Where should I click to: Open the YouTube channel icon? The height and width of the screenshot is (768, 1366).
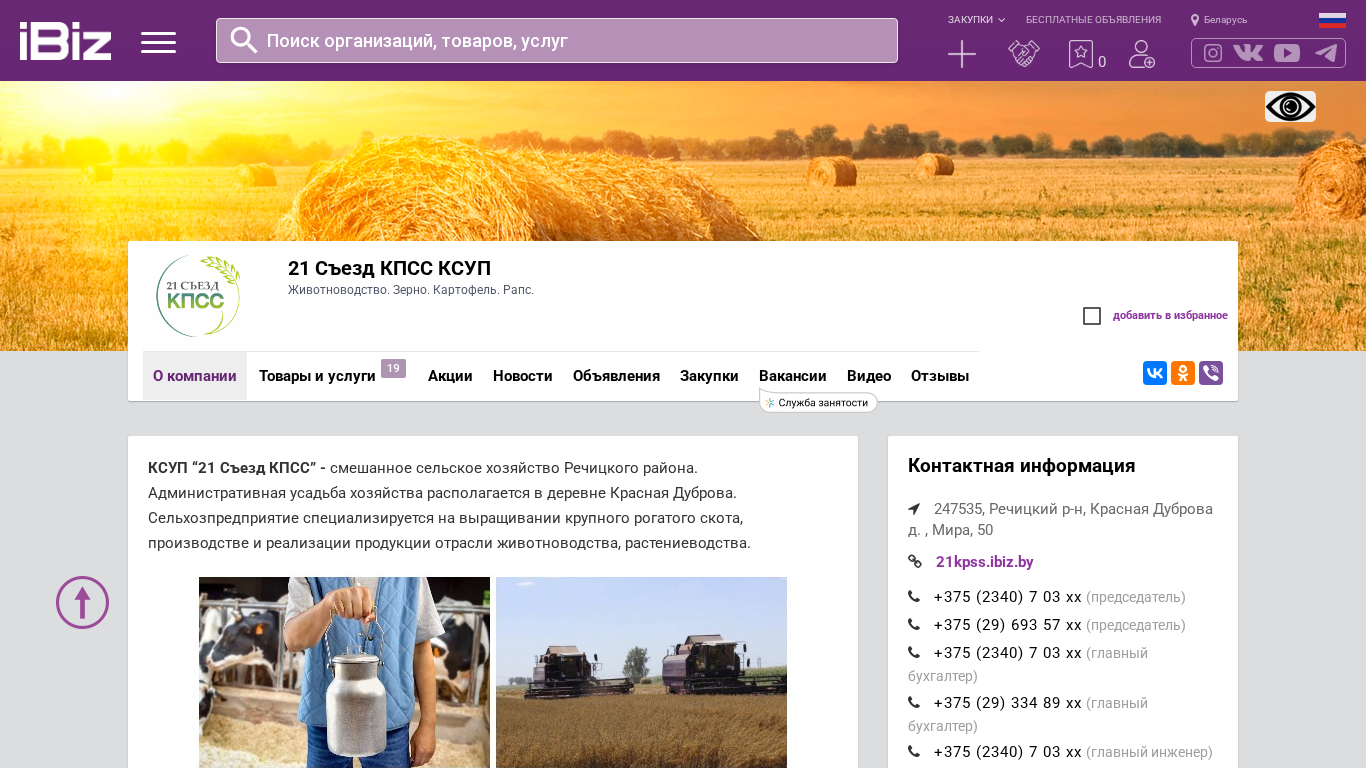point(1287,53)
